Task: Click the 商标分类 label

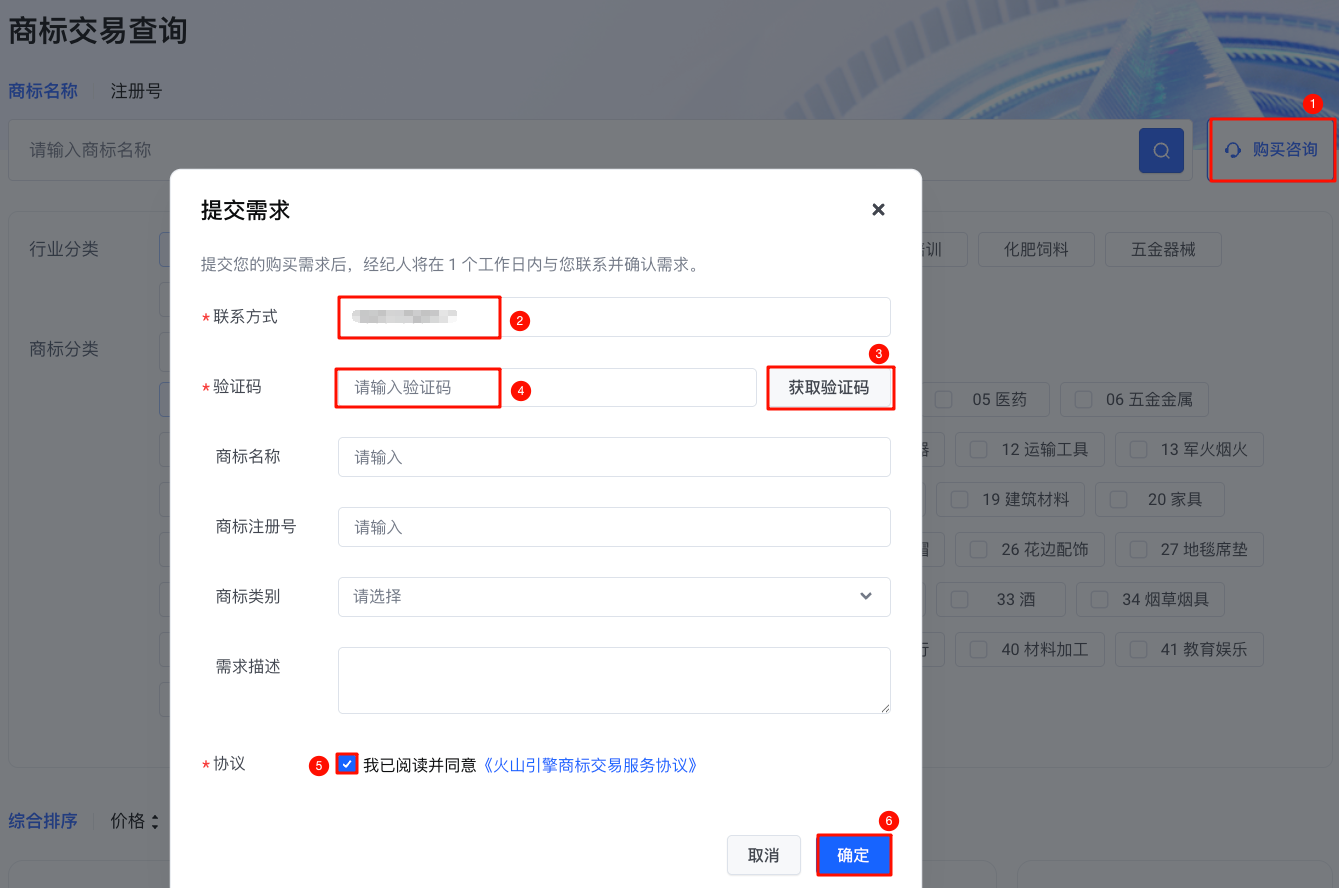Action: pos(64,349)
